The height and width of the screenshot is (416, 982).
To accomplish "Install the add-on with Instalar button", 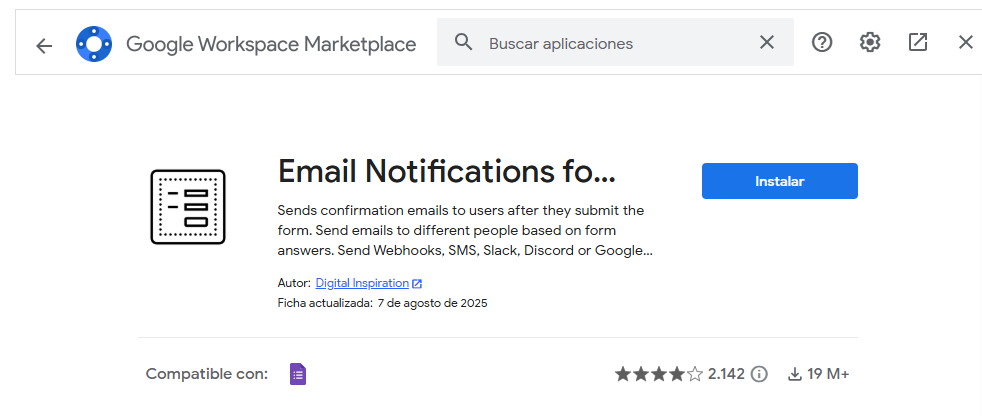I will coord(780,181).
